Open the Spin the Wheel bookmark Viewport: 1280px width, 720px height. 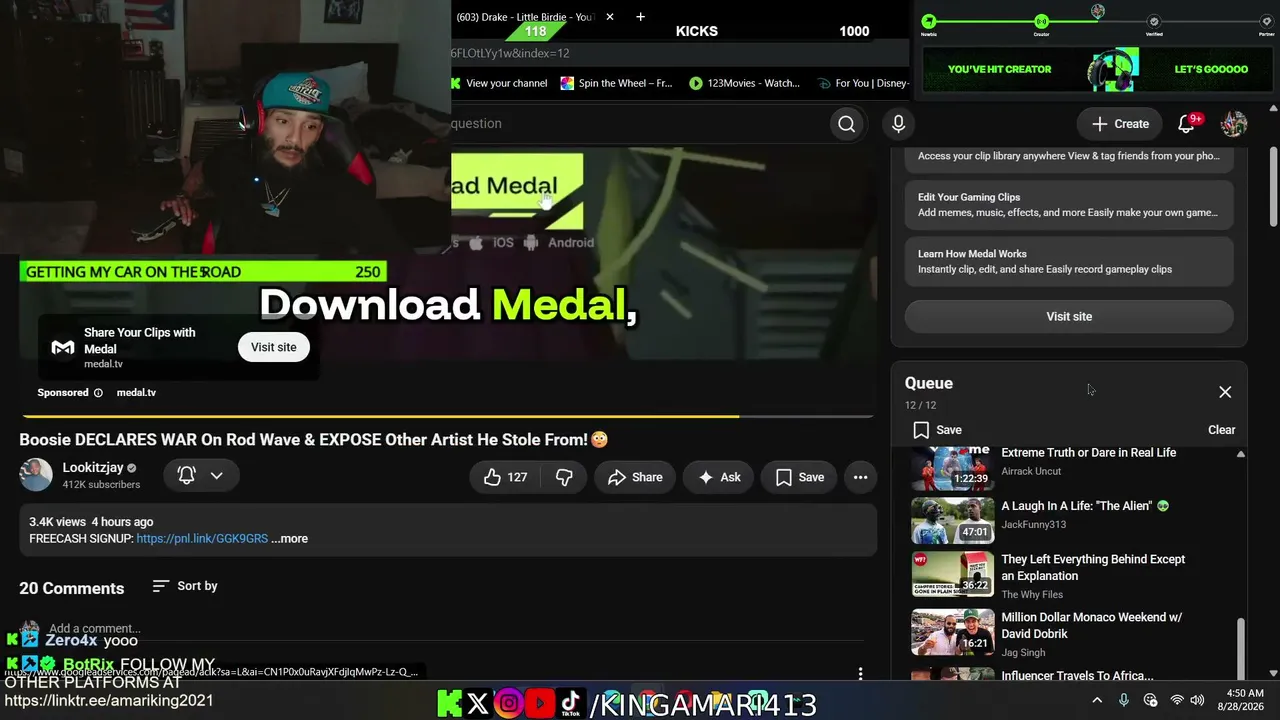tap(617, 83)
